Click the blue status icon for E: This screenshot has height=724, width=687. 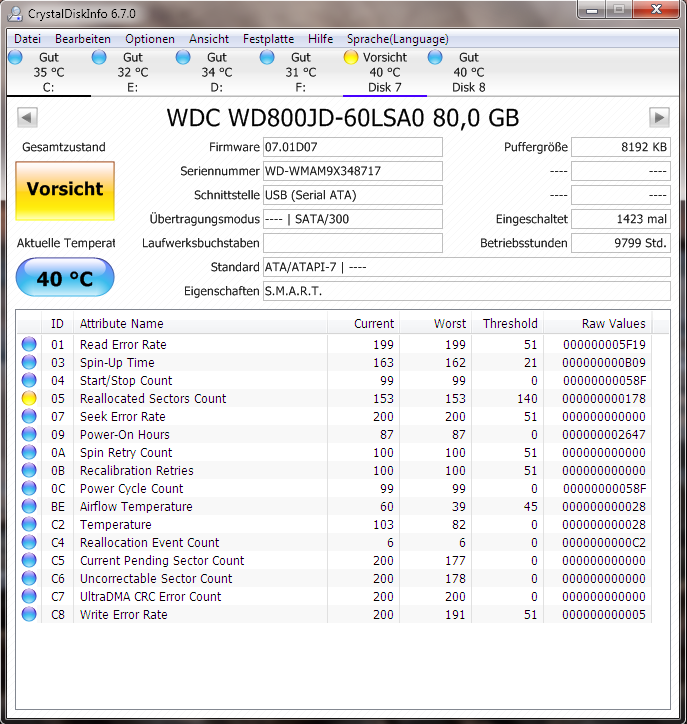[x=99, y=57]
